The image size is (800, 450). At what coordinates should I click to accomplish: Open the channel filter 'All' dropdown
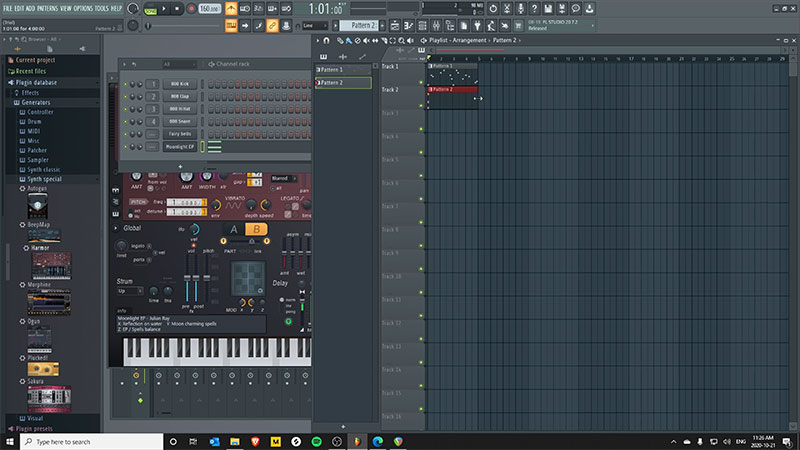pyautogui.click(x=180, y=64)
